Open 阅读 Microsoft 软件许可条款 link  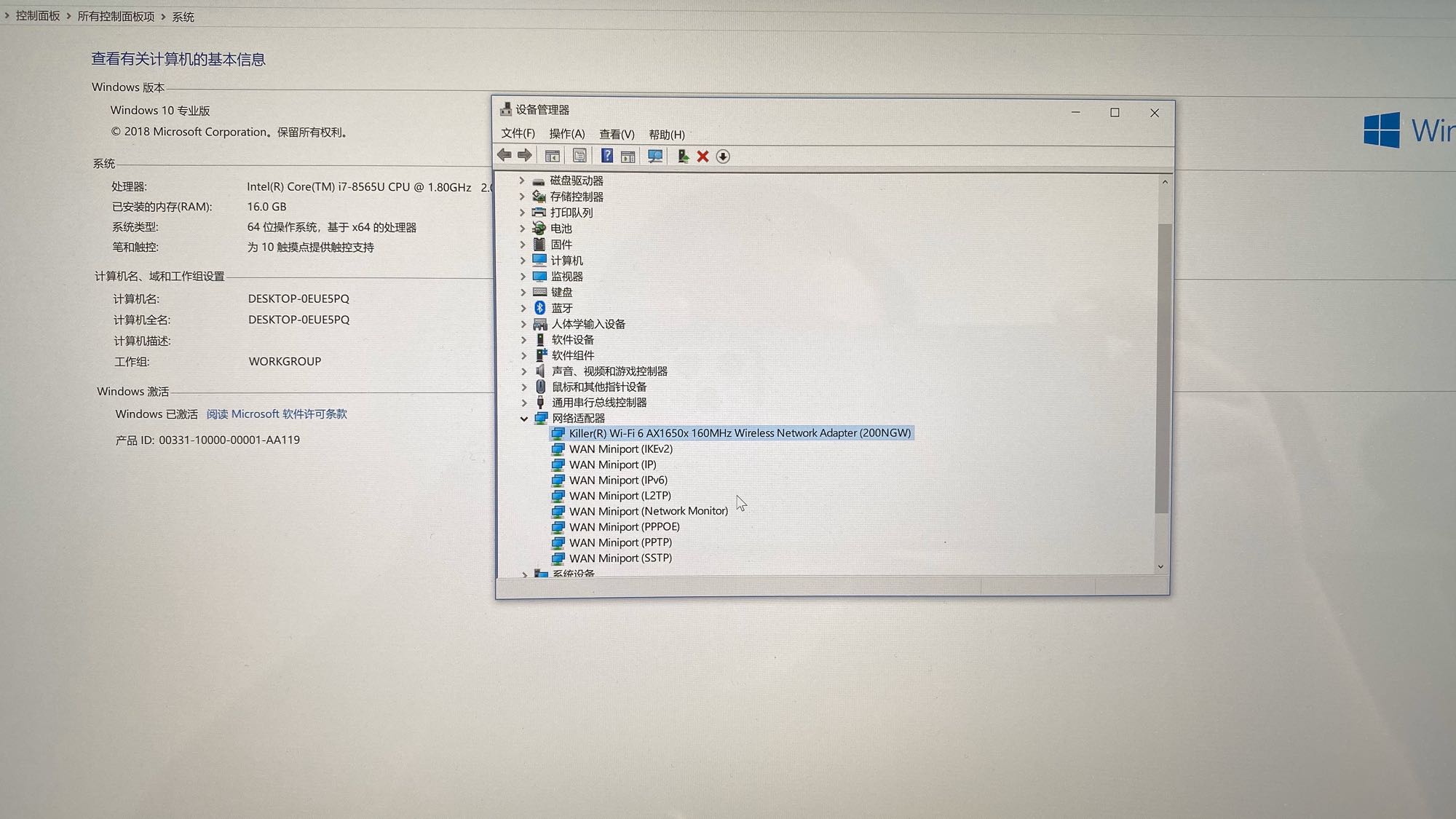277,414
